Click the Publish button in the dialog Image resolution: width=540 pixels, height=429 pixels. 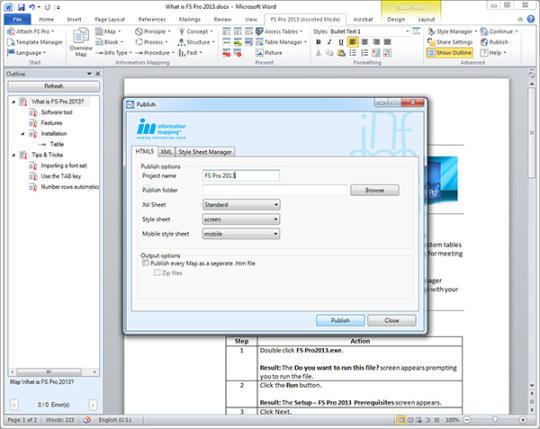tap(340, 320)
